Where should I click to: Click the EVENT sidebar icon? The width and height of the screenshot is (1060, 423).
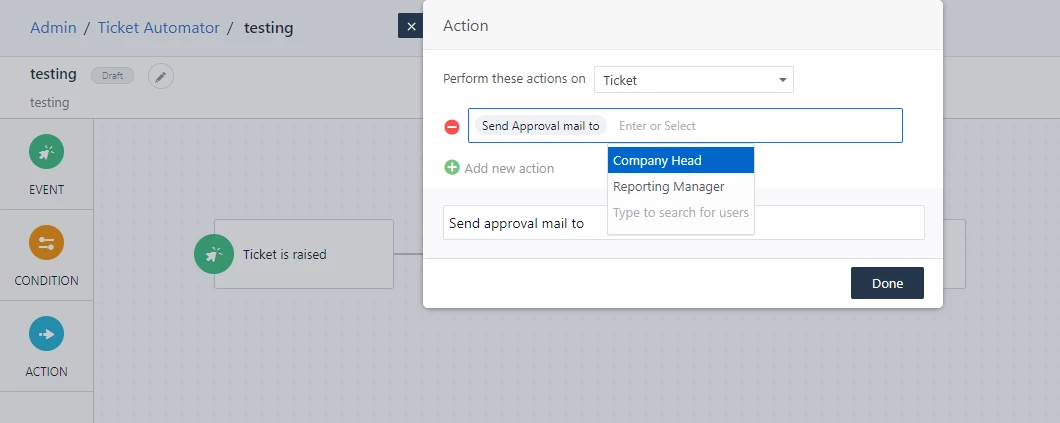[x=47, y=151]
